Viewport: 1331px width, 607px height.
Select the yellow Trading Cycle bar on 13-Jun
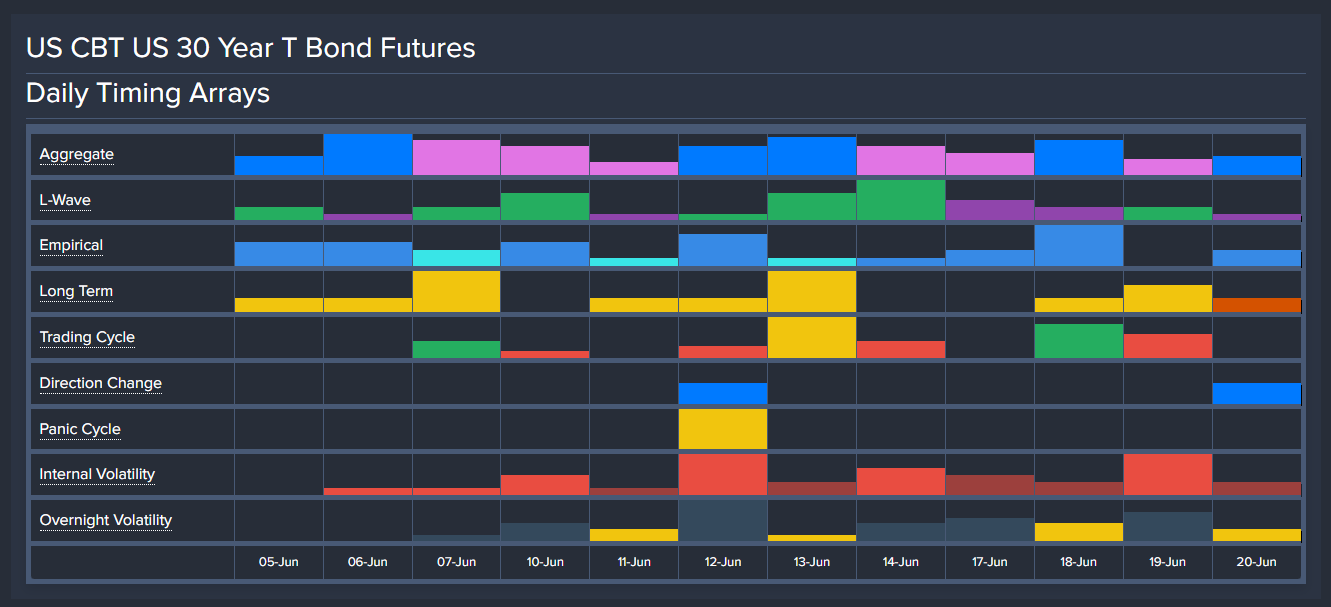(811, 338)
